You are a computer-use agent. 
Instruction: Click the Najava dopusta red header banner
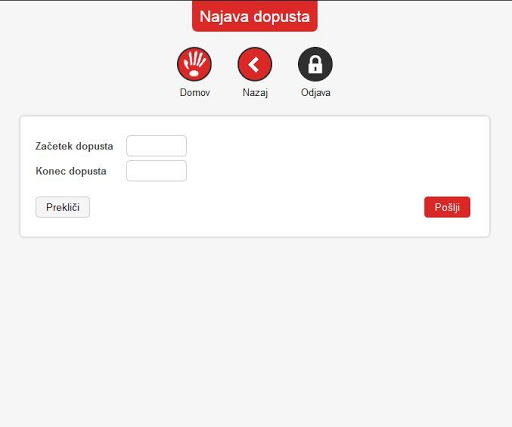pyautogui.click(x=255, y=16)
